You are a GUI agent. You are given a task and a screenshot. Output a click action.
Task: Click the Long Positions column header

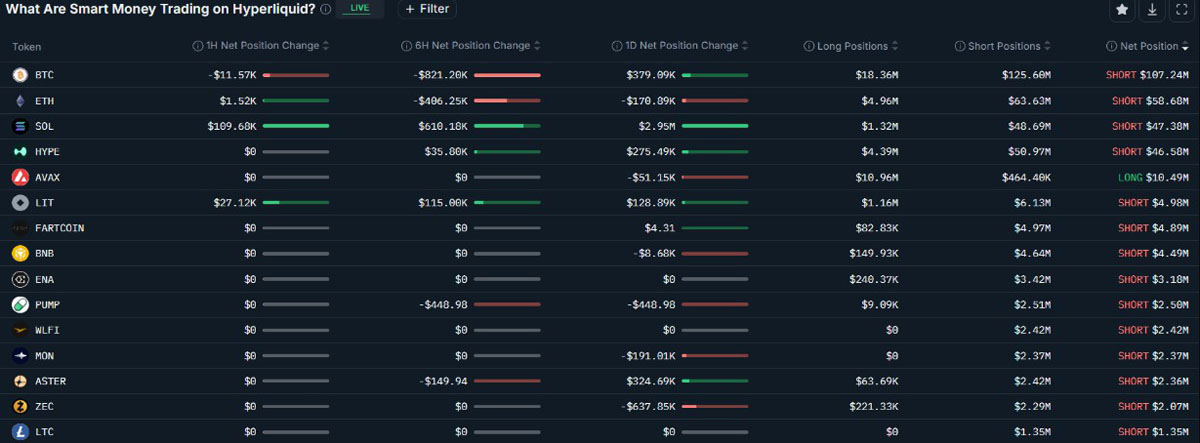(851, 46)
